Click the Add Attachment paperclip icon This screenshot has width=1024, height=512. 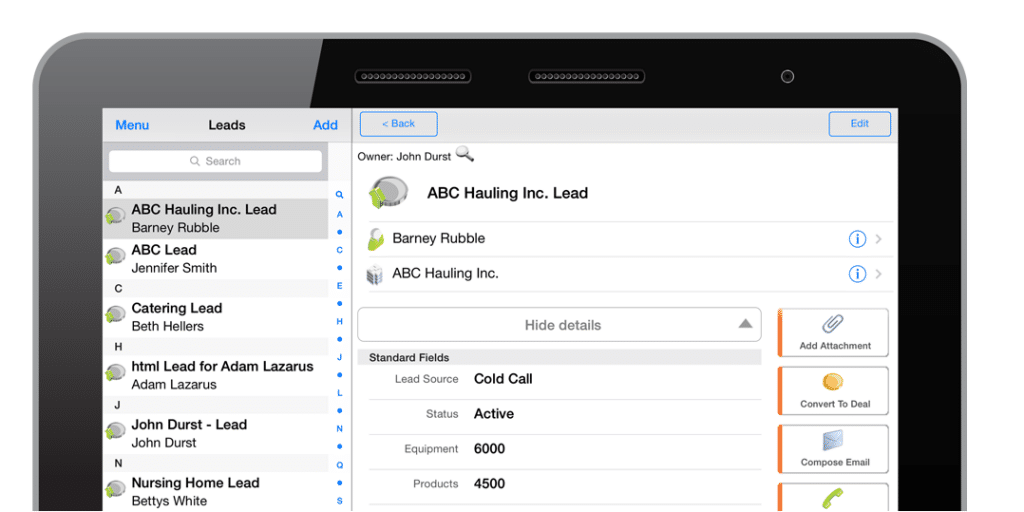click(834, 324)
